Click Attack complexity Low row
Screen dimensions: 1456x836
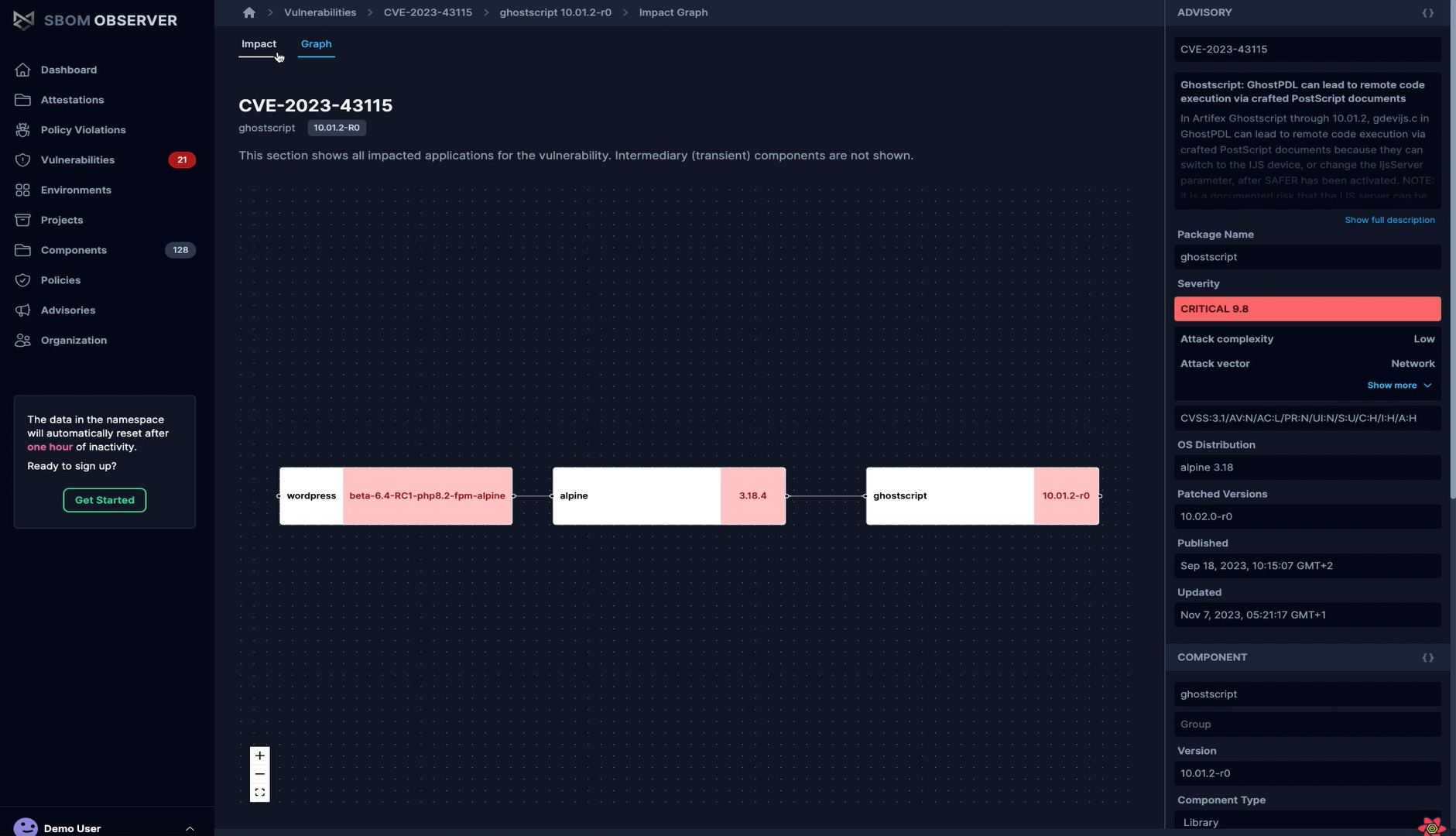pos(1307,339)
